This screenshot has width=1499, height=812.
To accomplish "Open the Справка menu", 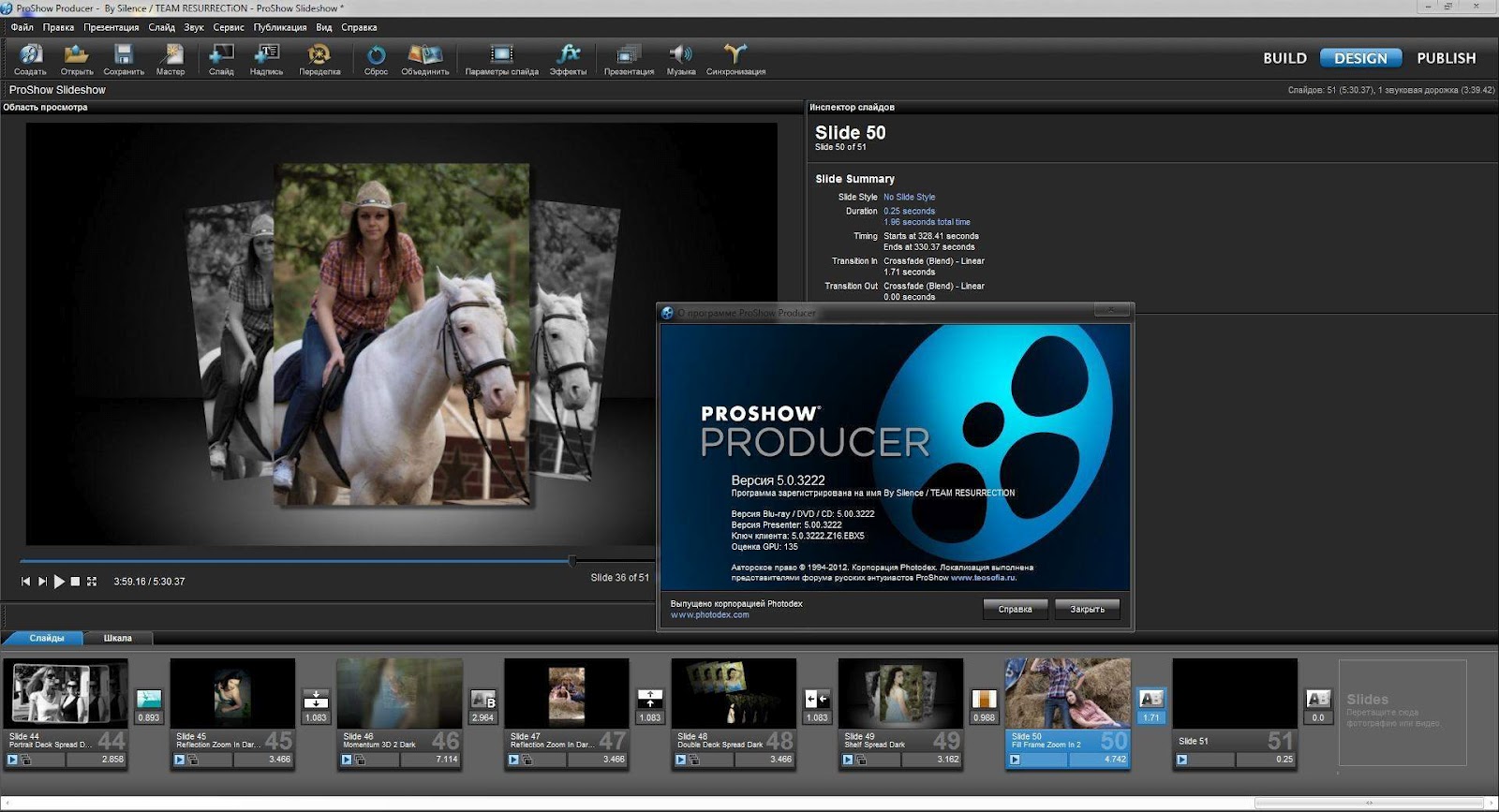I will [x=359, y=27].
